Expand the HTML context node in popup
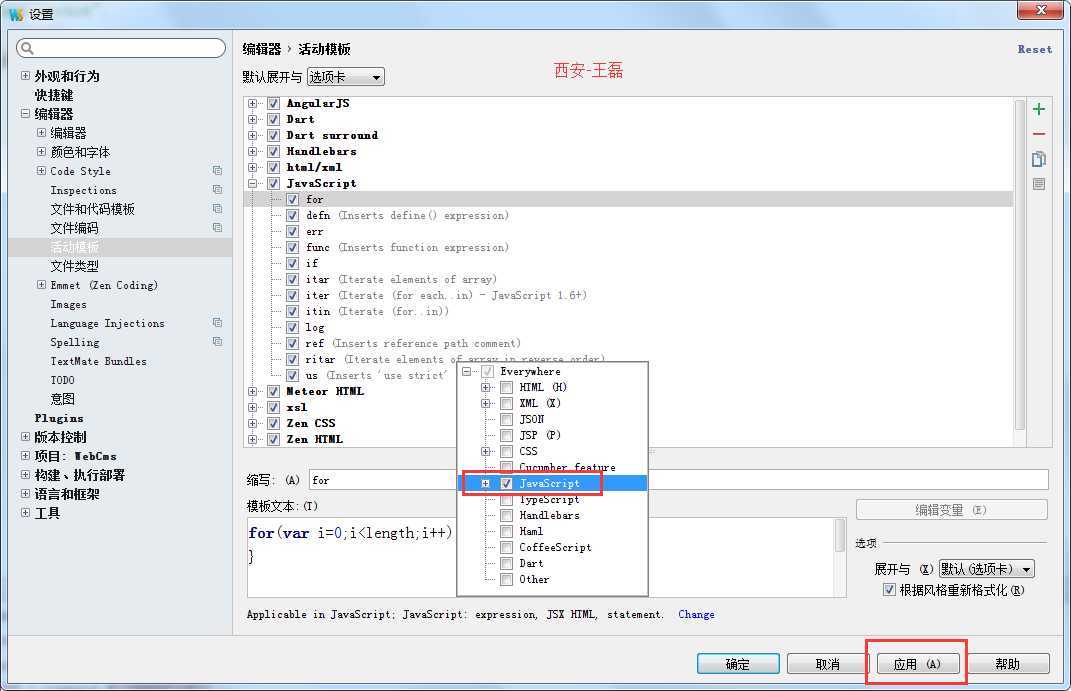 pos(486,387)
